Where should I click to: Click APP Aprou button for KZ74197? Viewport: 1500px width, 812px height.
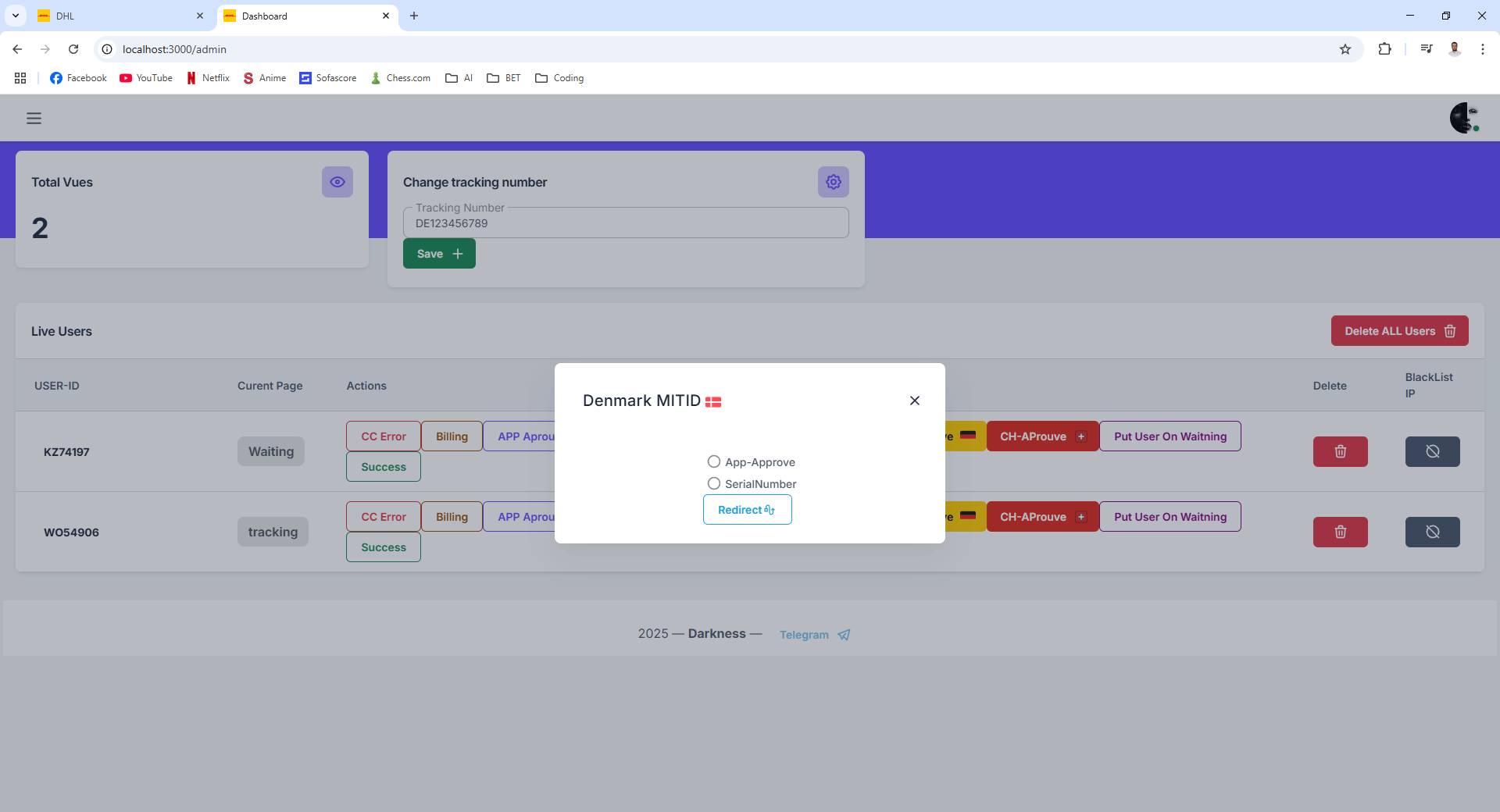click(520, 436)
